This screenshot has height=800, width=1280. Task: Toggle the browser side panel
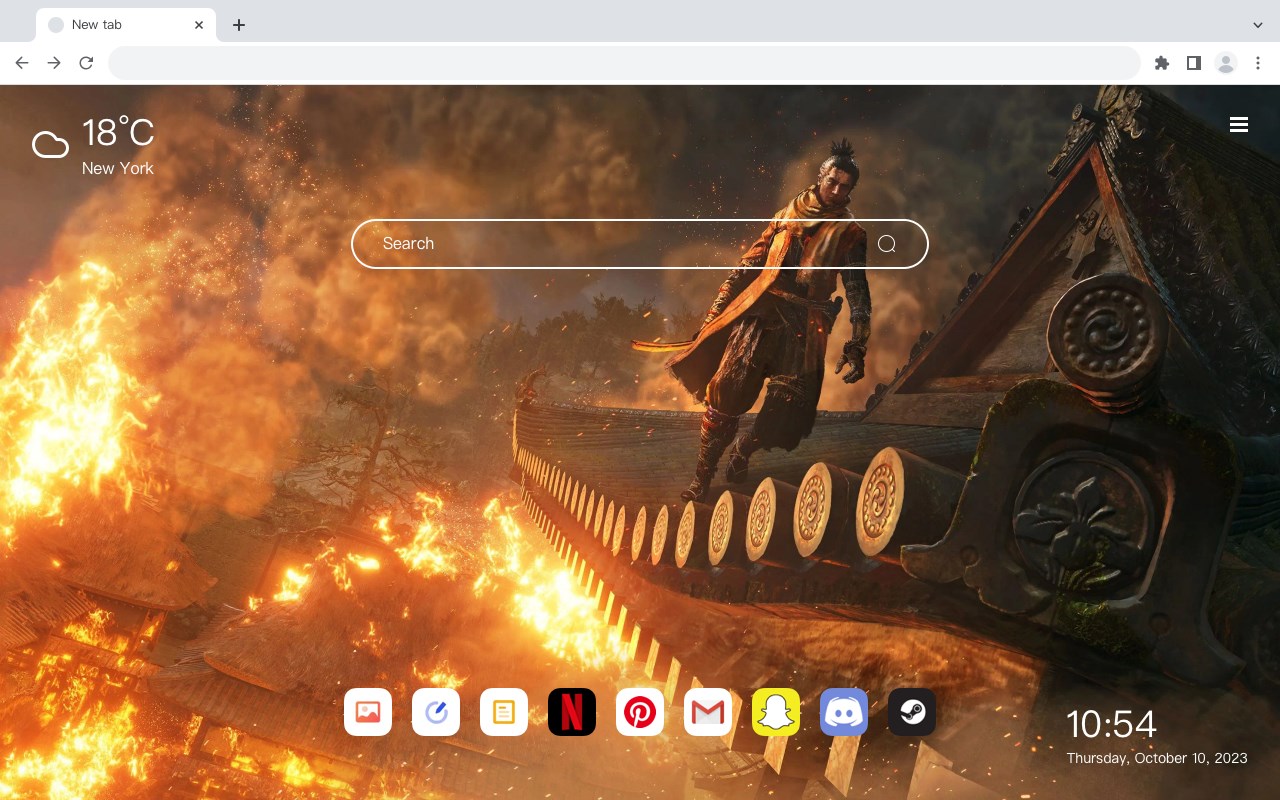click(1194, 63)
